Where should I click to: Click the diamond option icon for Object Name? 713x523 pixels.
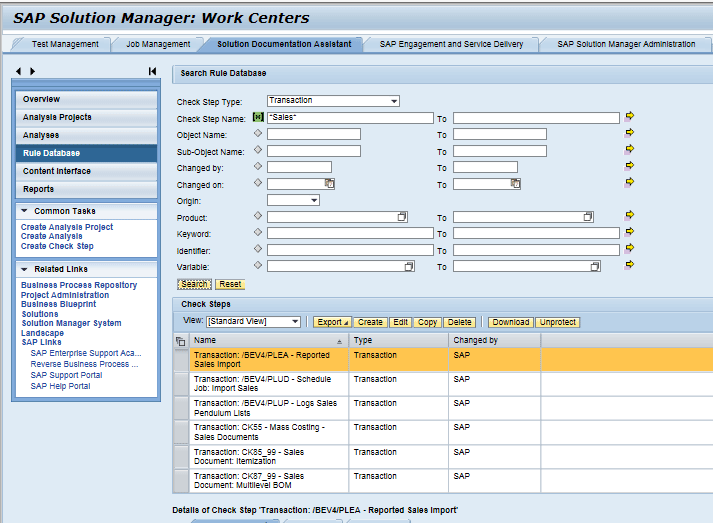(x=258, y=133)
